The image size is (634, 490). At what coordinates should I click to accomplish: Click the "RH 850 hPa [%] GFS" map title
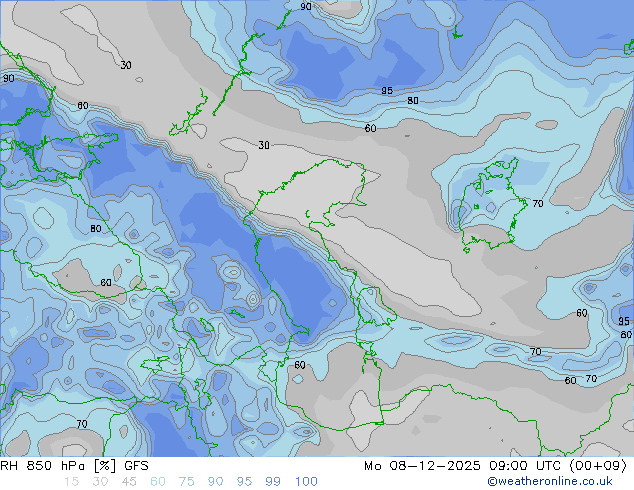tap(74, 466)
